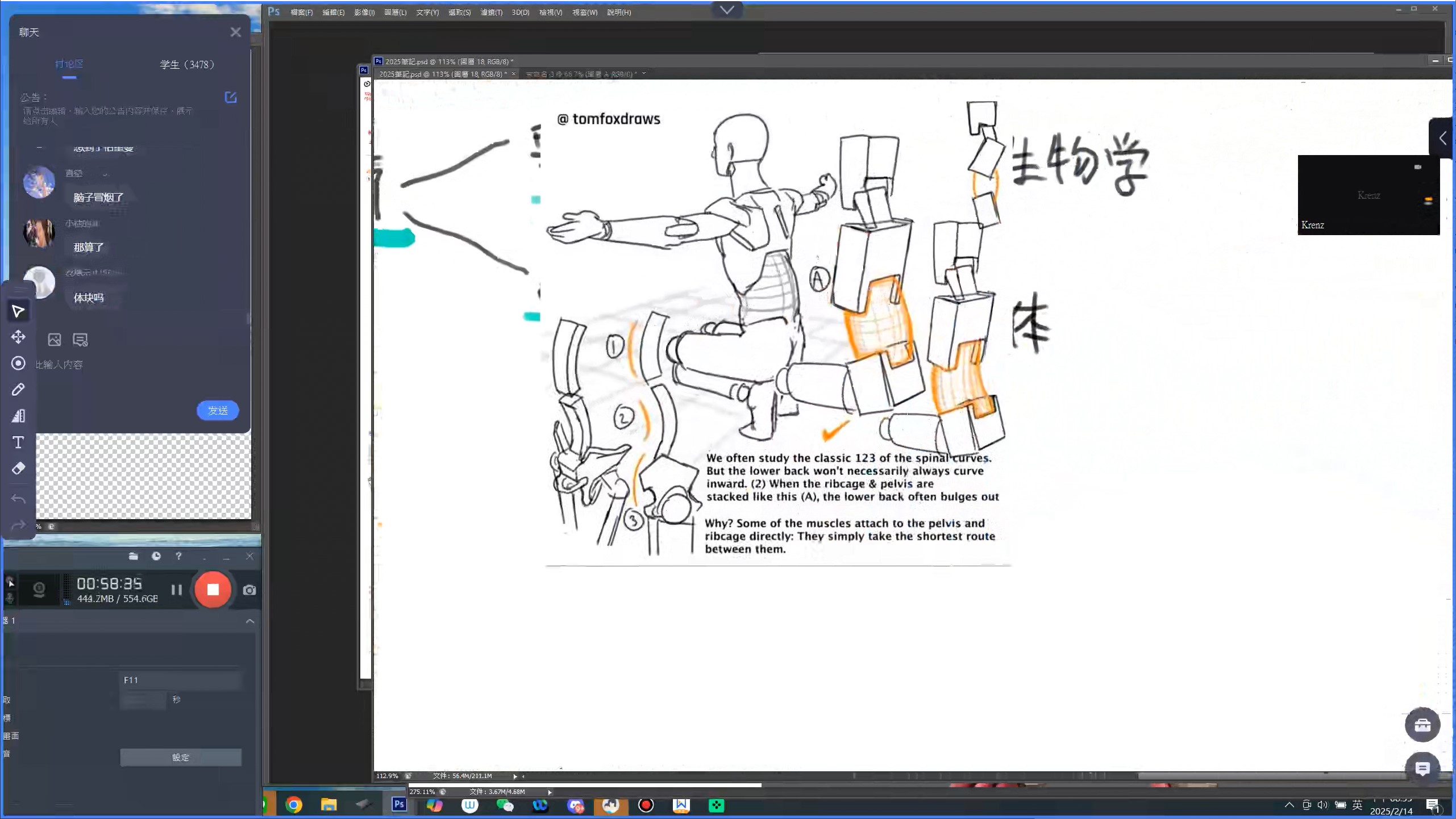Close the 2025筆記.psd document tab
This screenshot has width=1456, height=819.
click(x=514, y=74)
